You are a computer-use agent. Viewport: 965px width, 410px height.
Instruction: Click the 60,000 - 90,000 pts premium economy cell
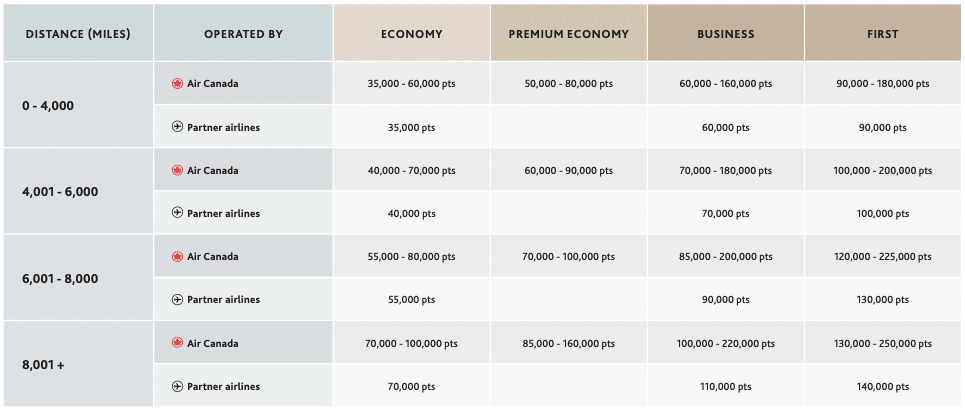coord(568,171)
